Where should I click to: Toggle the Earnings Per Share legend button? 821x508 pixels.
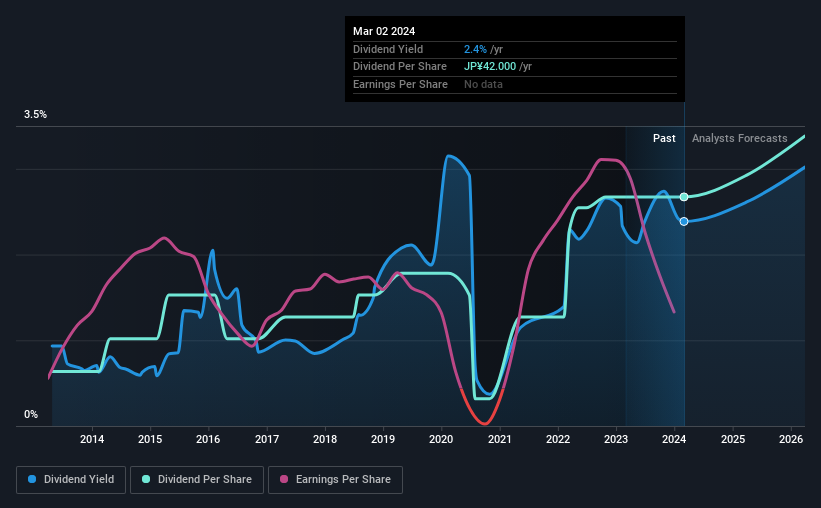(x=335, y=480)
